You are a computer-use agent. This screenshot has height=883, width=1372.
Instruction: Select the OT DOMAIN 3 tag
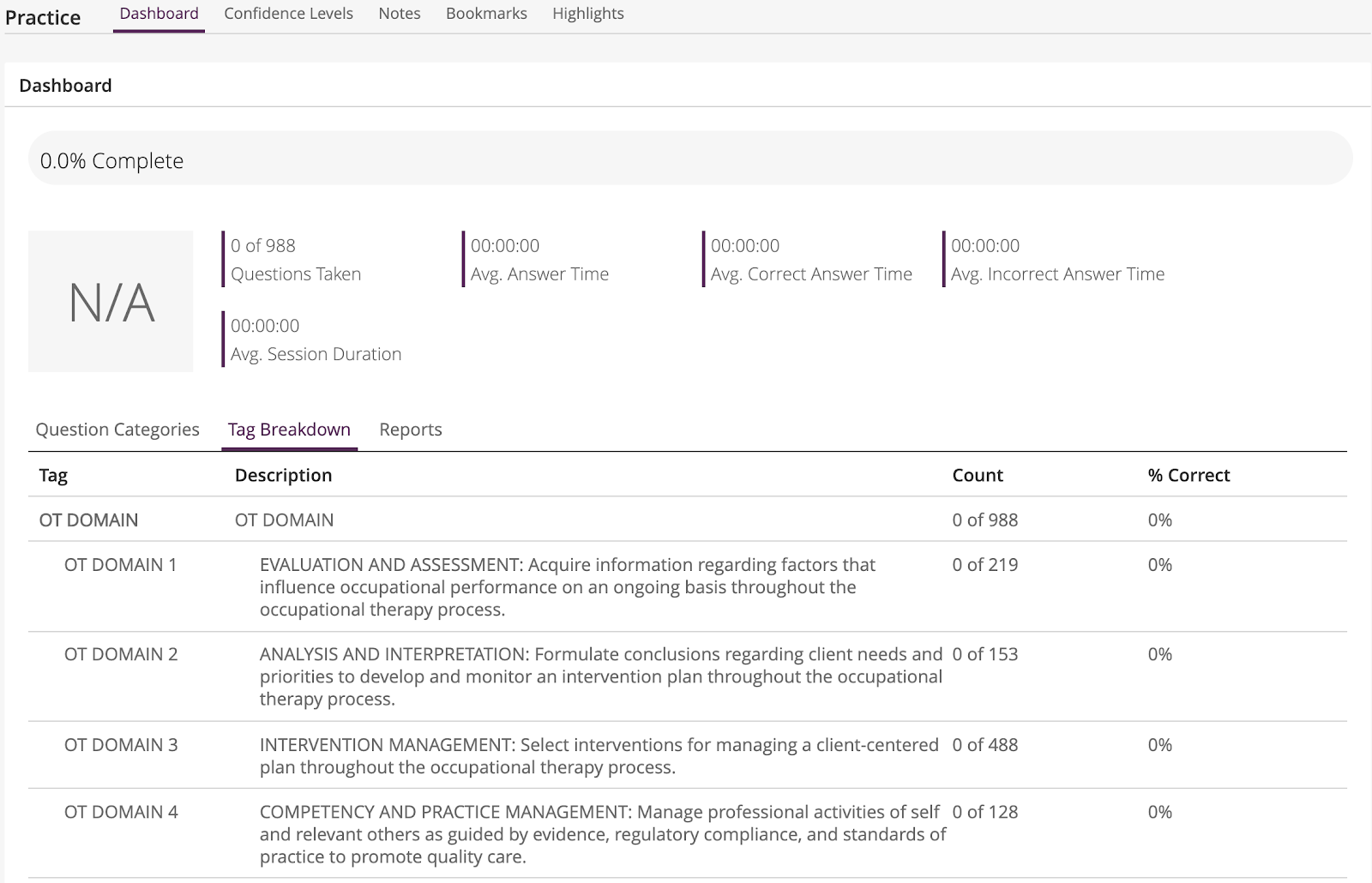(121, 745)
